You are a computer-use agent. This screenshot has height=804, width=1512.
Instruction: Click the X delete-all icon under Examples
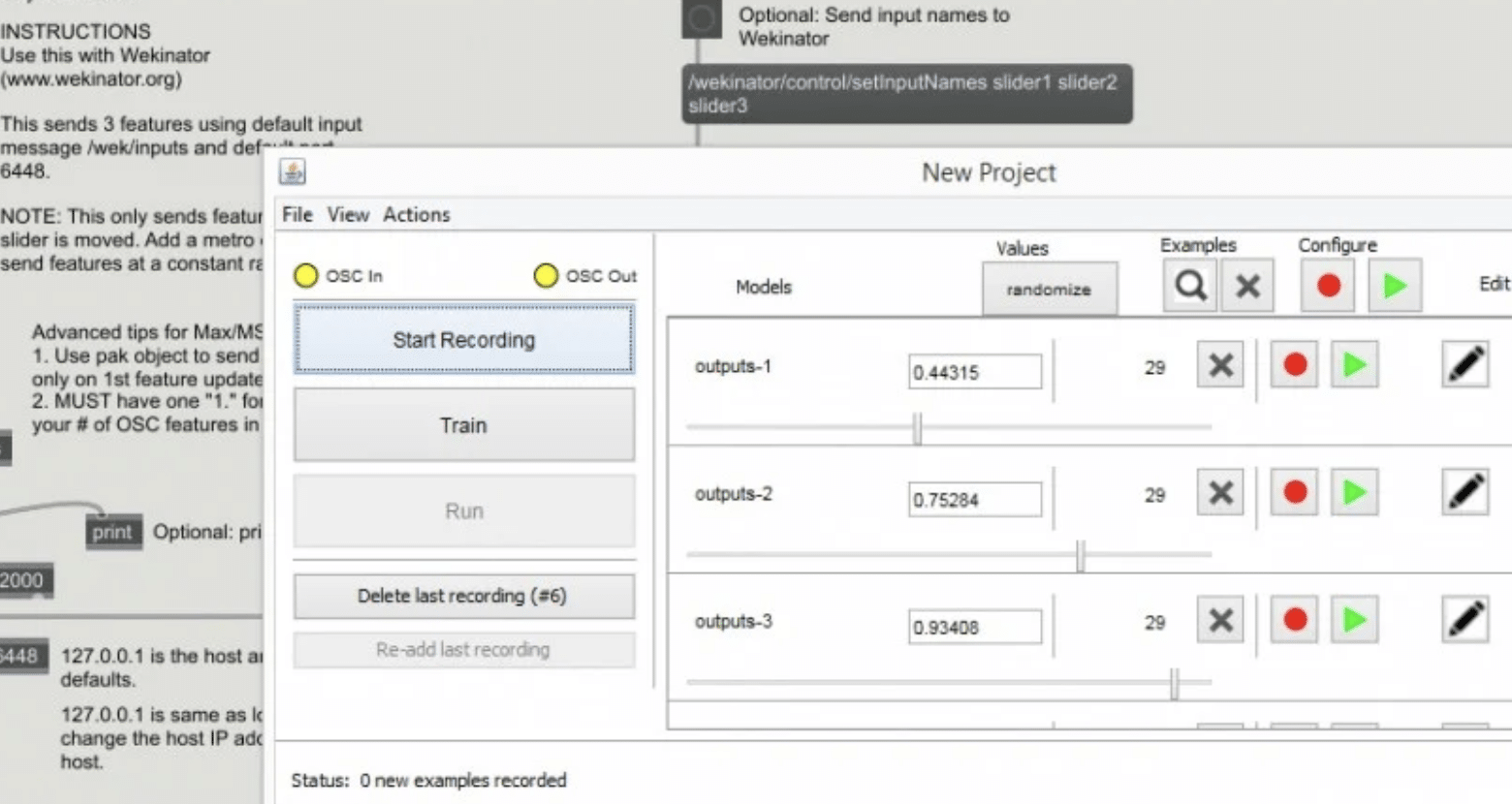click(1247, 286)
